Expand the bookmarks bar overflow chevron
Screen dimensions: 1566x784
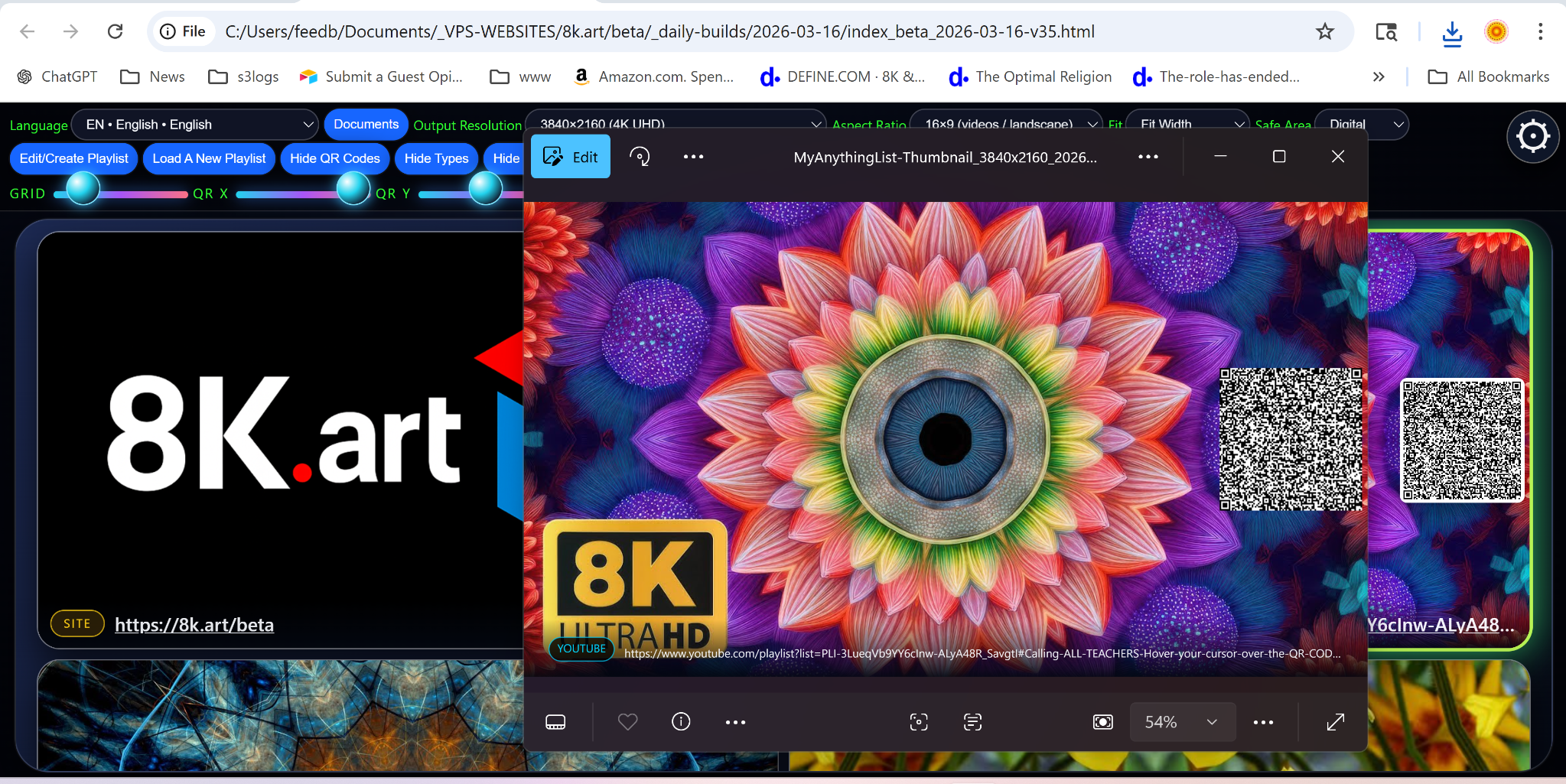[x=1379, y=76]
